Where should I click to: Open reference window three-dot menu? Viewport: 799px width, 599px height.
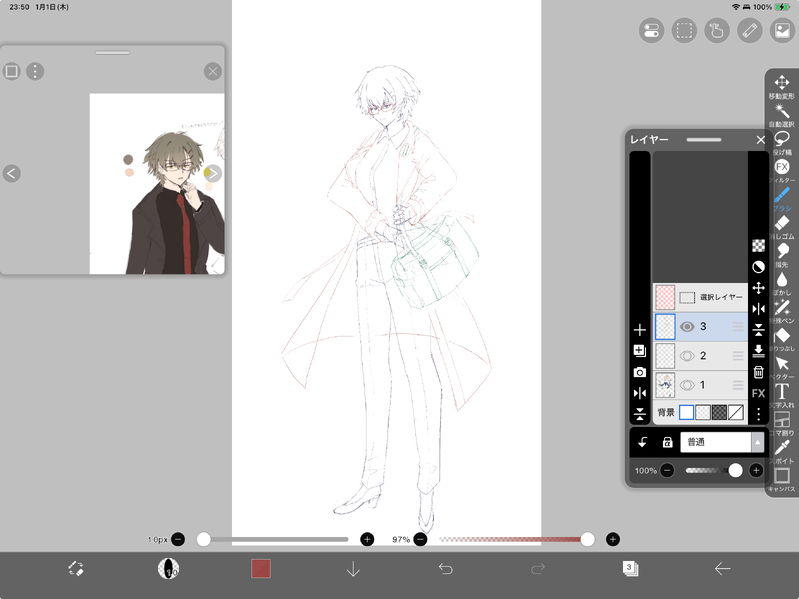click(x=35, y=71)
